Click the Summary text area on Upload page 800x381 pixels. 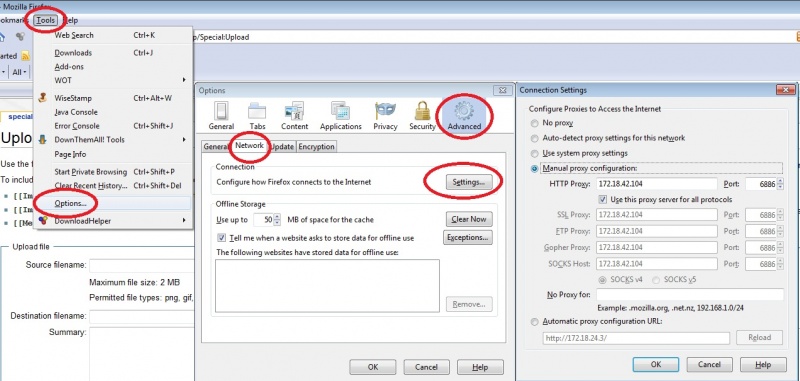pyautogui.click(x=142, y=354)
